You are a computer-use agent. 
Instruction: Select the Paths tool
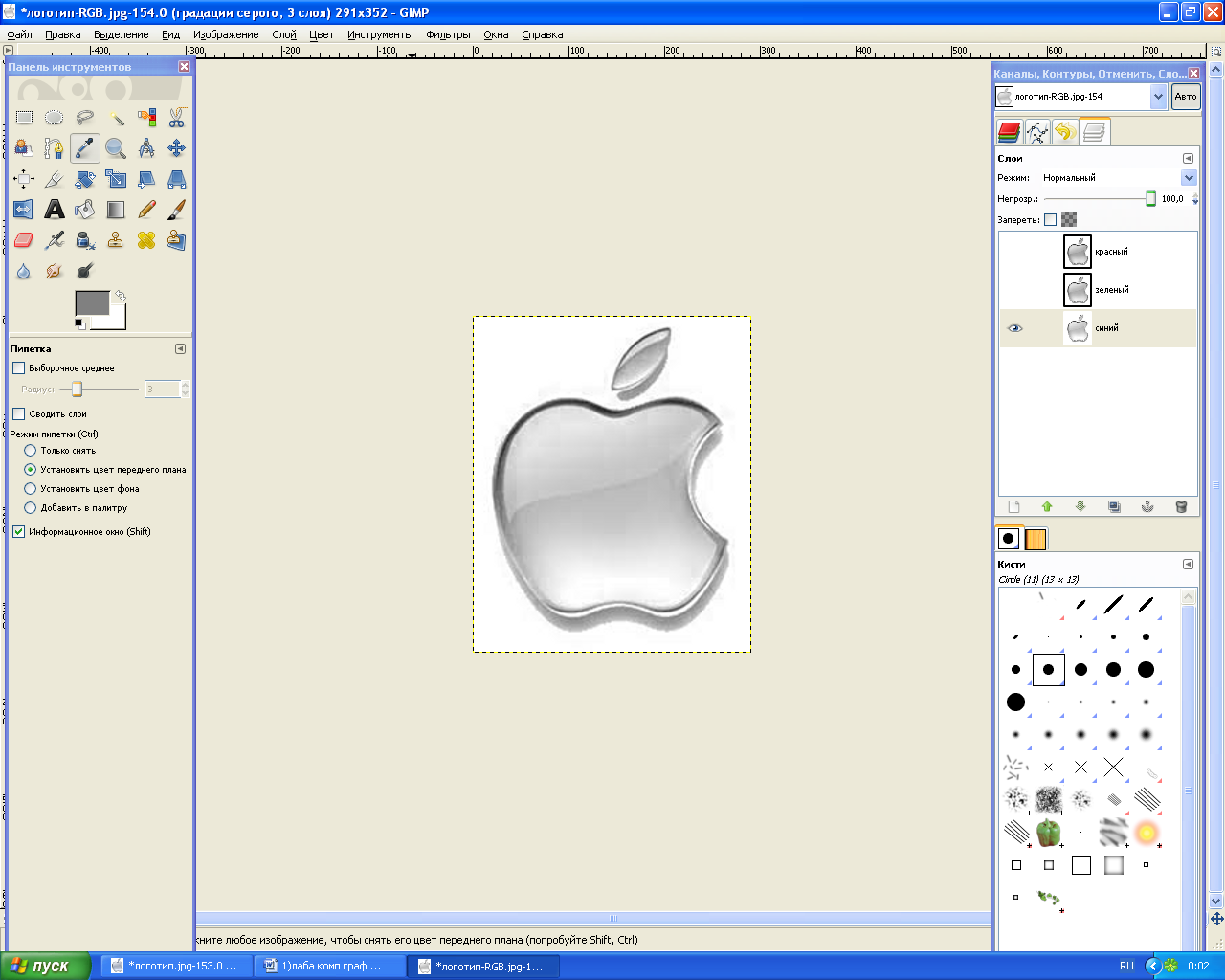click(x=55, y=148)
